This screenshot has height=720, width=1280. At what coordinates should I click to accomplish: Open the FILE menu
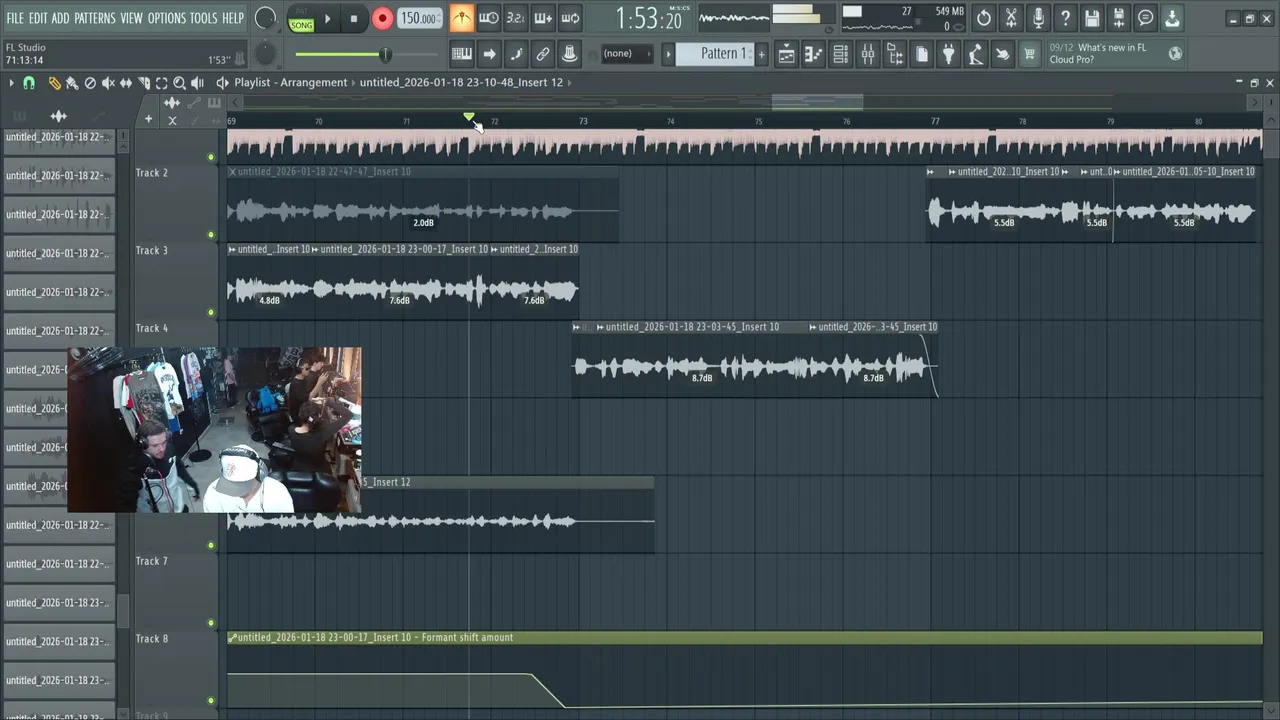click(x=15, y=18)
